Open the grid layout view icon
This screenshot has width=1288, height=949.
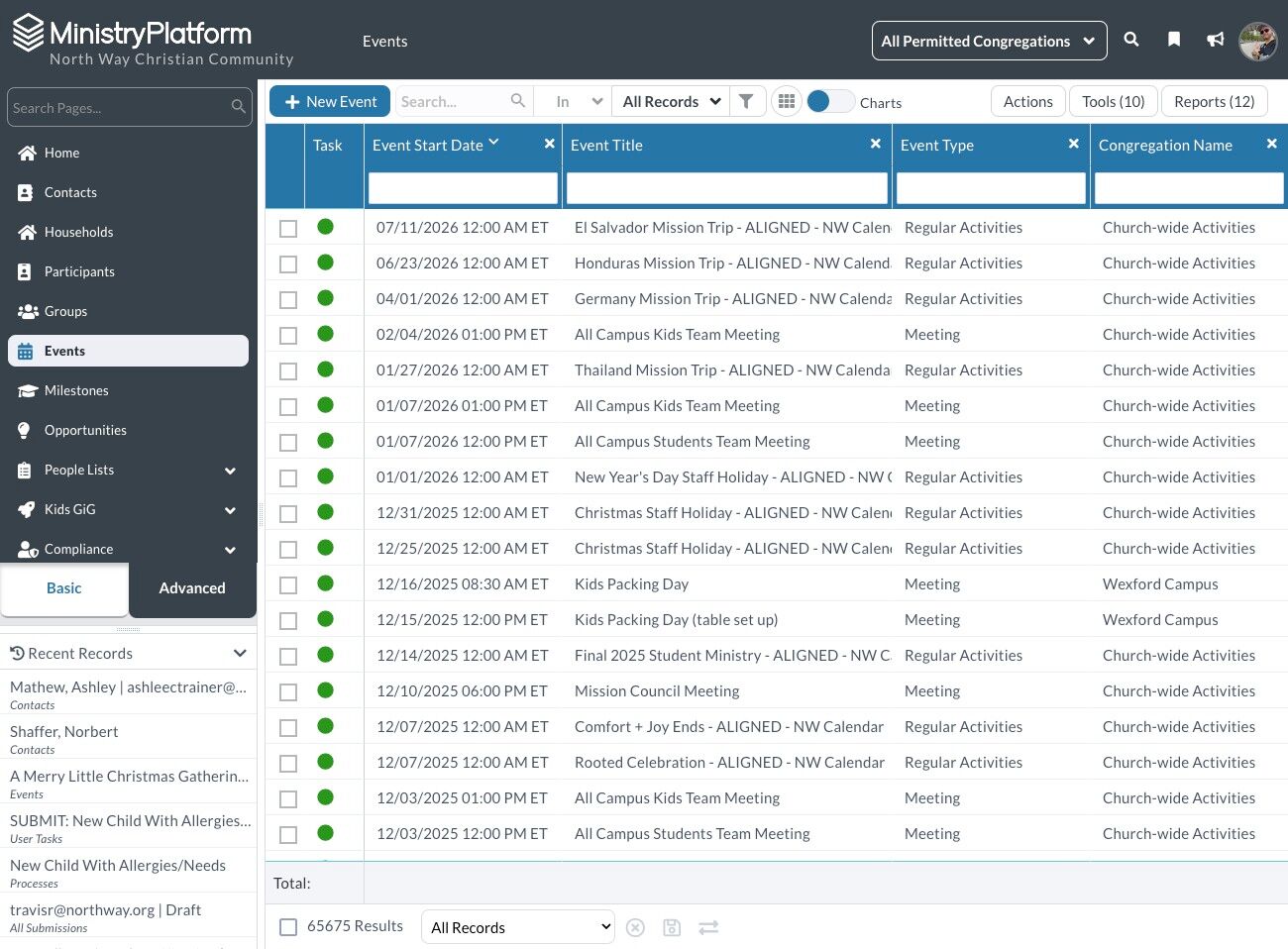click(x=787, y=101)
